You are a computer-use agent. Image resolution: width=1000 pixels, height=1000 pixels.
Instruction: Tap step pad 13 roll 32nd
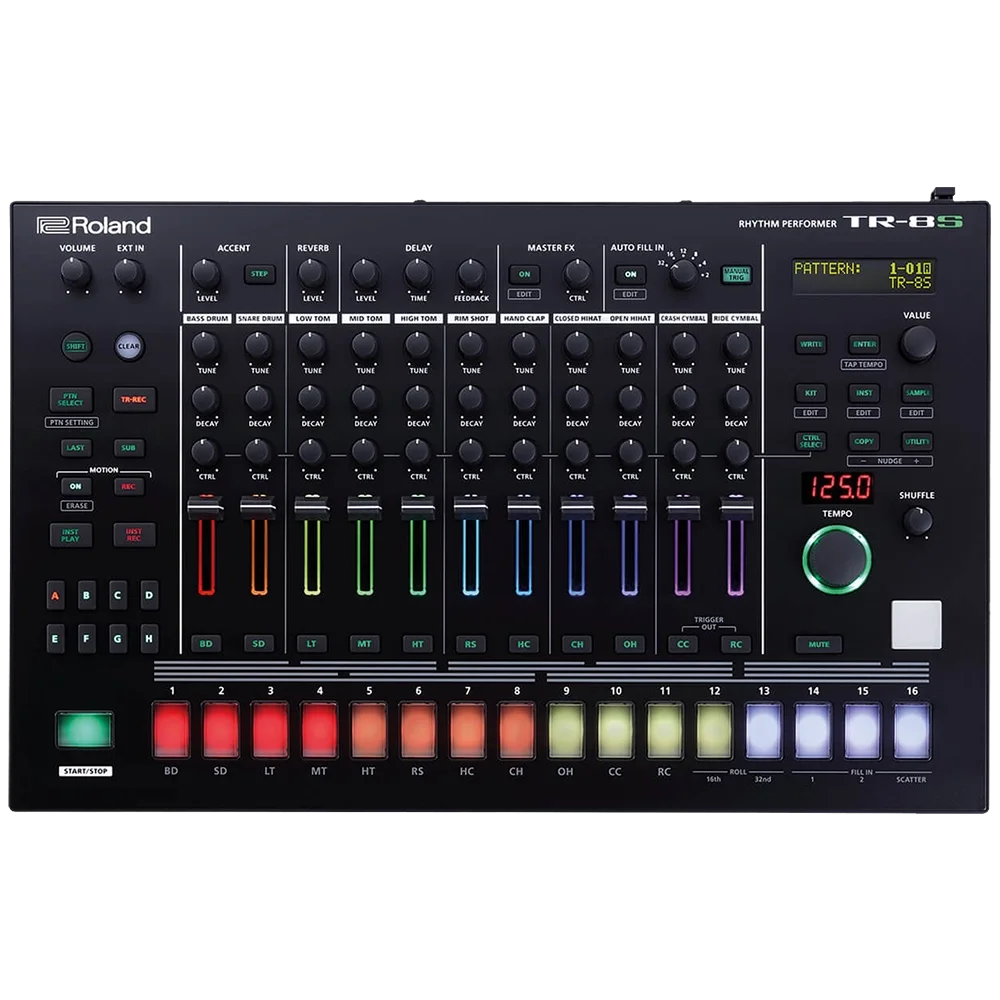click(x=763, y=730)
